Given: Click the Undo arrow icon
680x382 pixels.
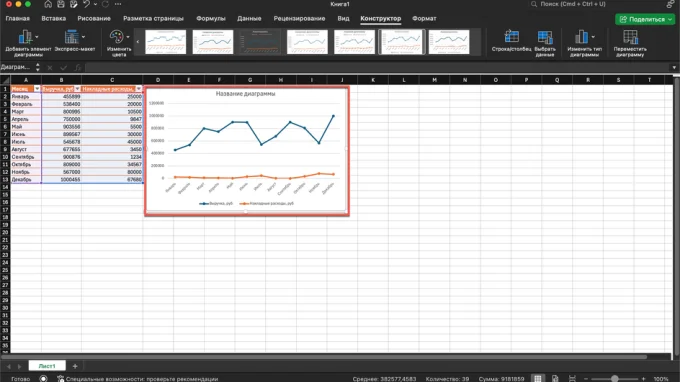Looking at the screenshot, I should coord(86,4).
